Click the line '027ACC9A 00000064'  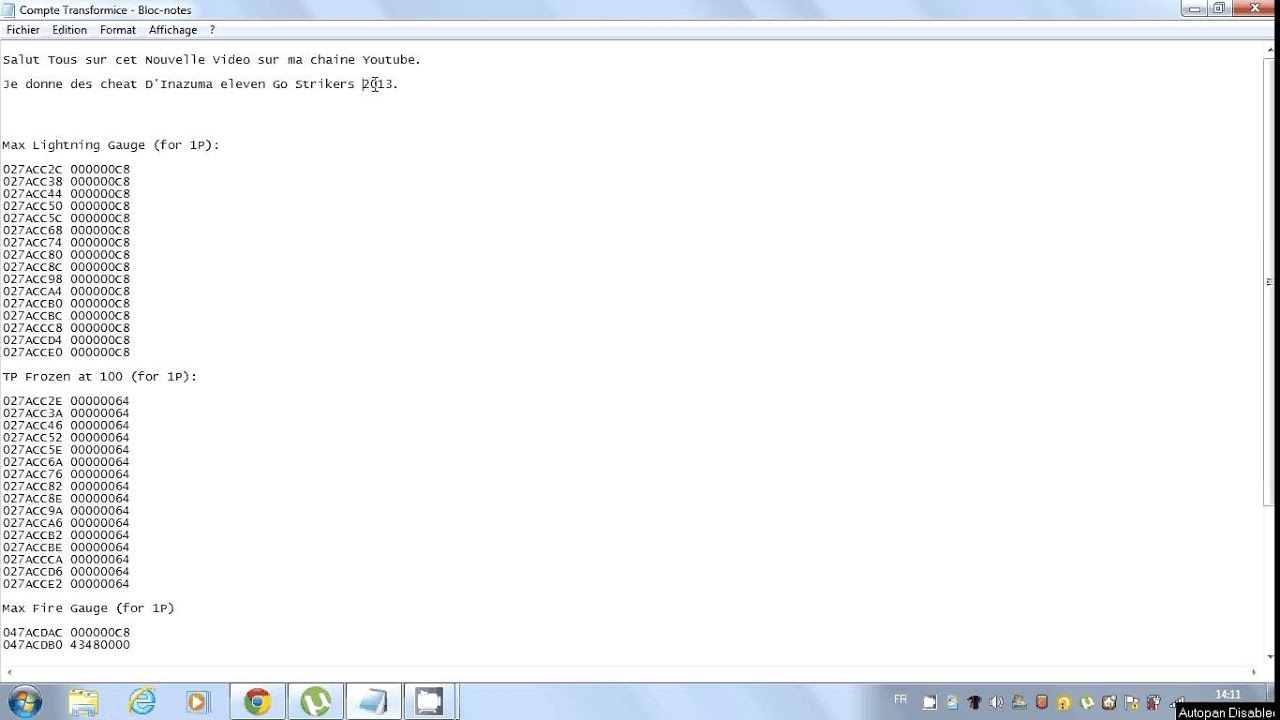point(66,511)
